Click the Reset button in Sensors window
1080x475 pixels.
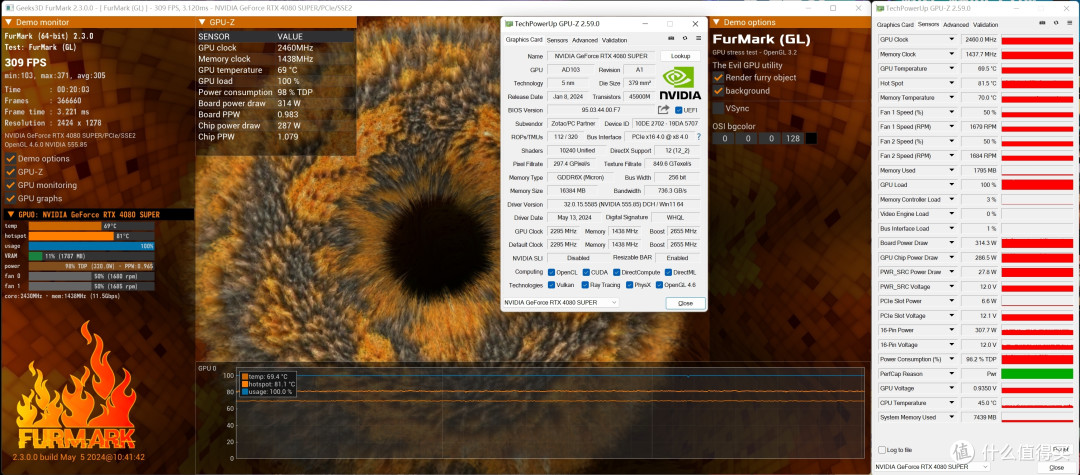pos(1061,450)
